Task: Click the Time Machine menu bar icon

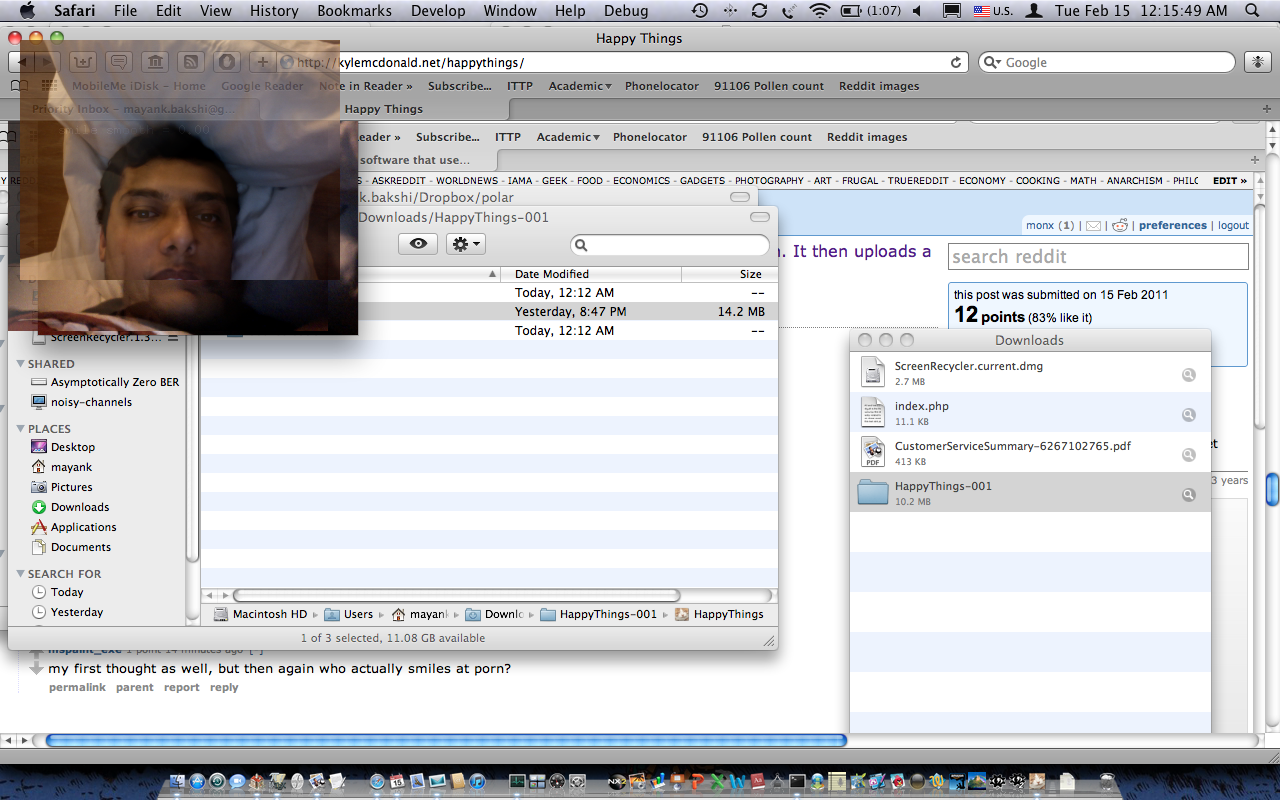Action: click(x=700, y=11)
